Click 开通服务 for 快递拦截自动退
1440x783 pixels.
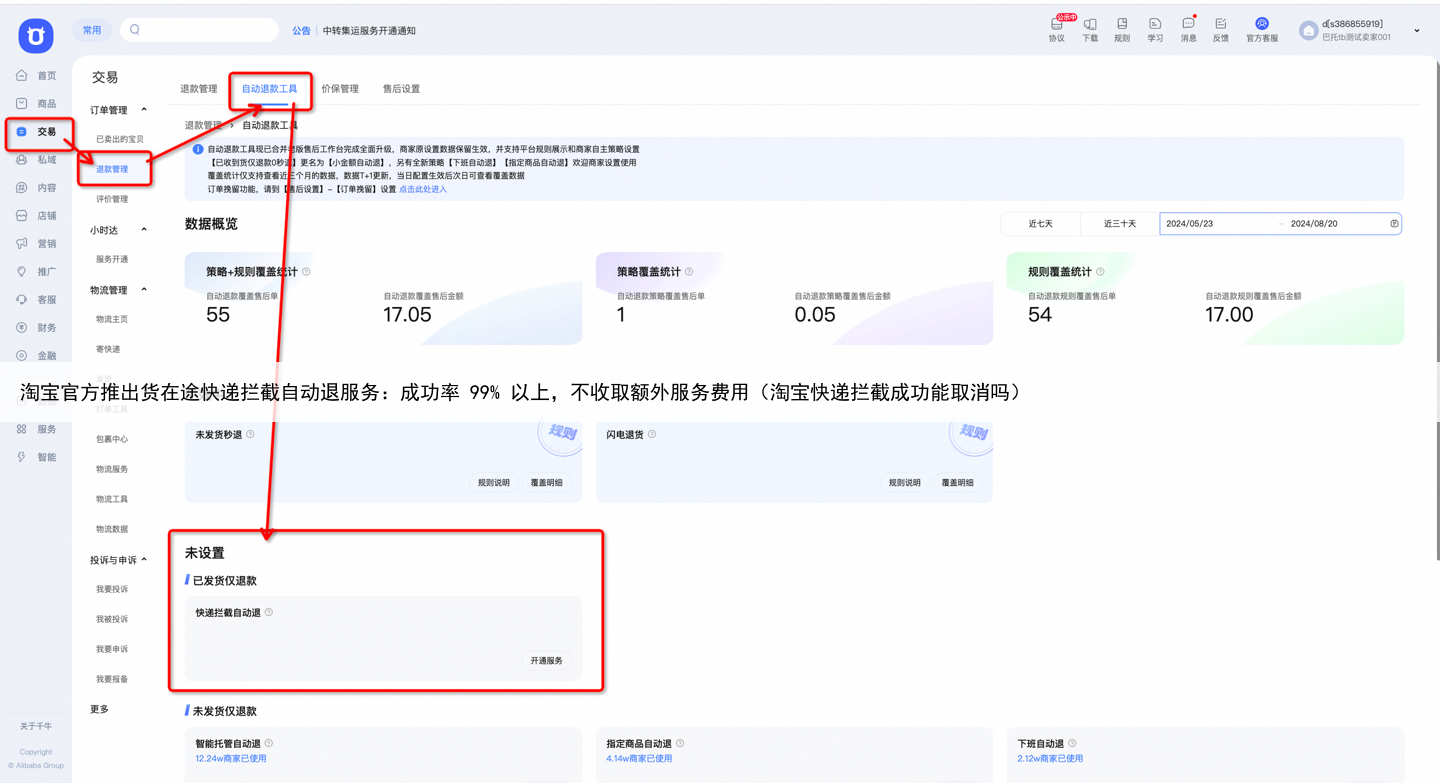tap(546, 660)
